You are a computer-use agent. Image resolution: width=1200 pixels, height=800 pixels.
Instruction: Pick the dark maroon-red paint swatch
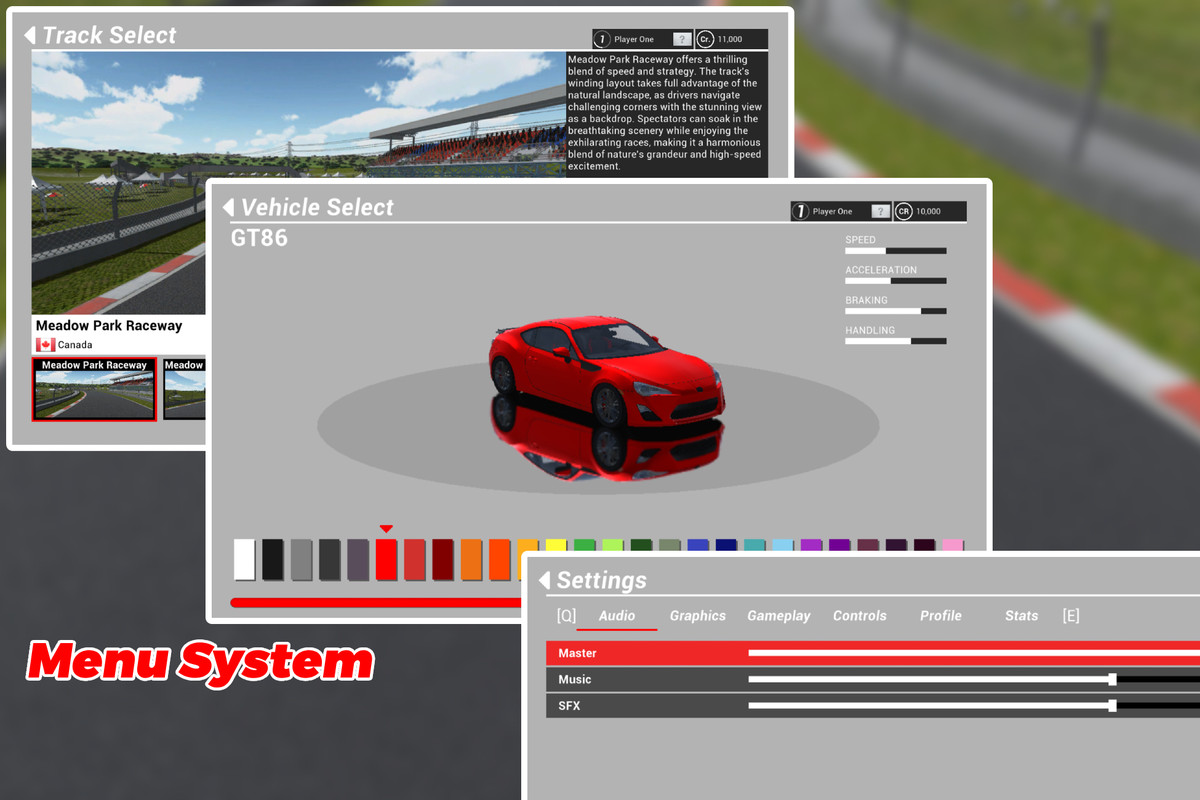pos(443,560)
